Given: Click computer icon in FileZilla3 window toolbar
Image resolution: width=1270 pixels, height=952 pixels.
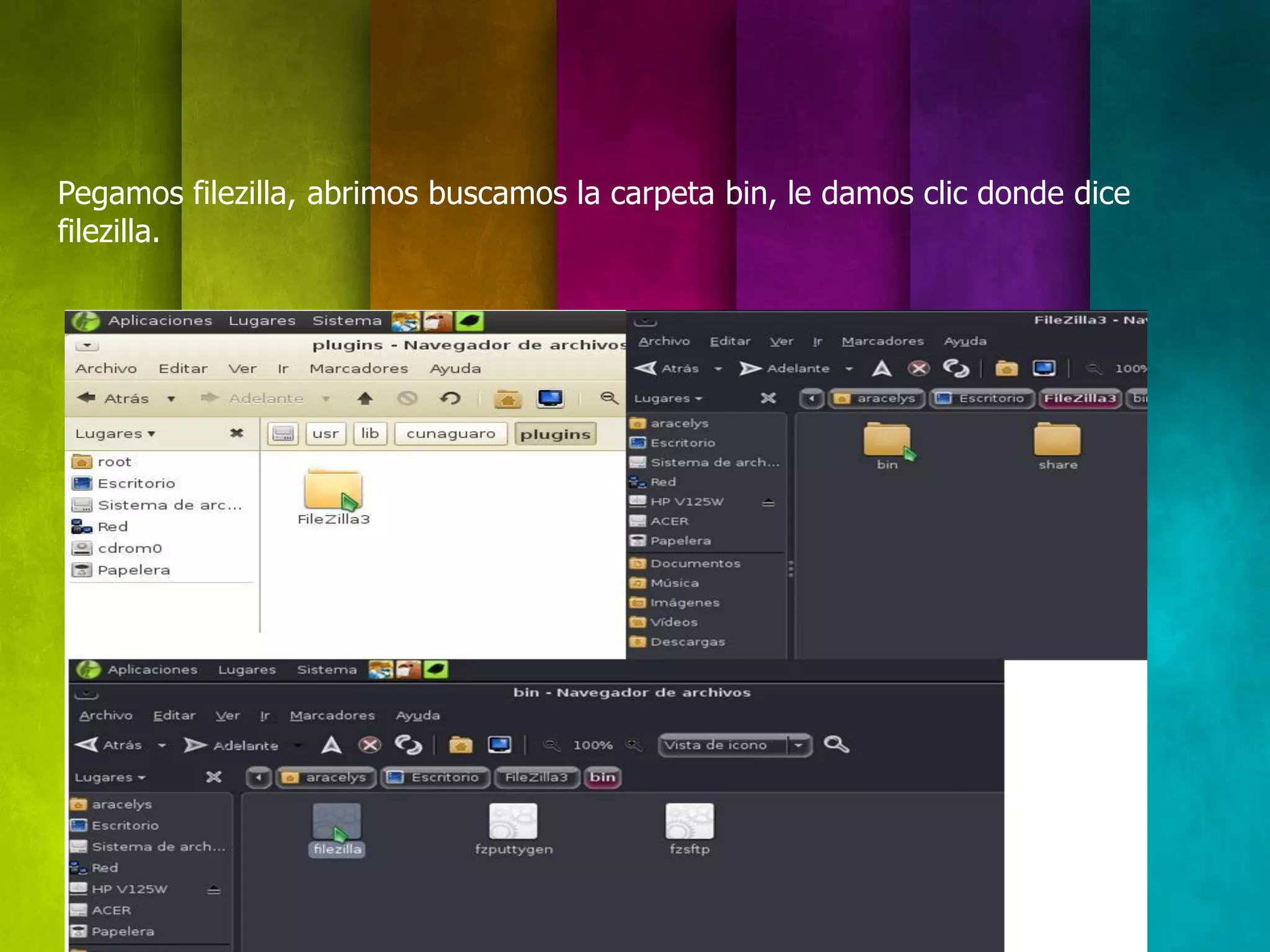Looking at the screenshot, I should (1044, 369).
